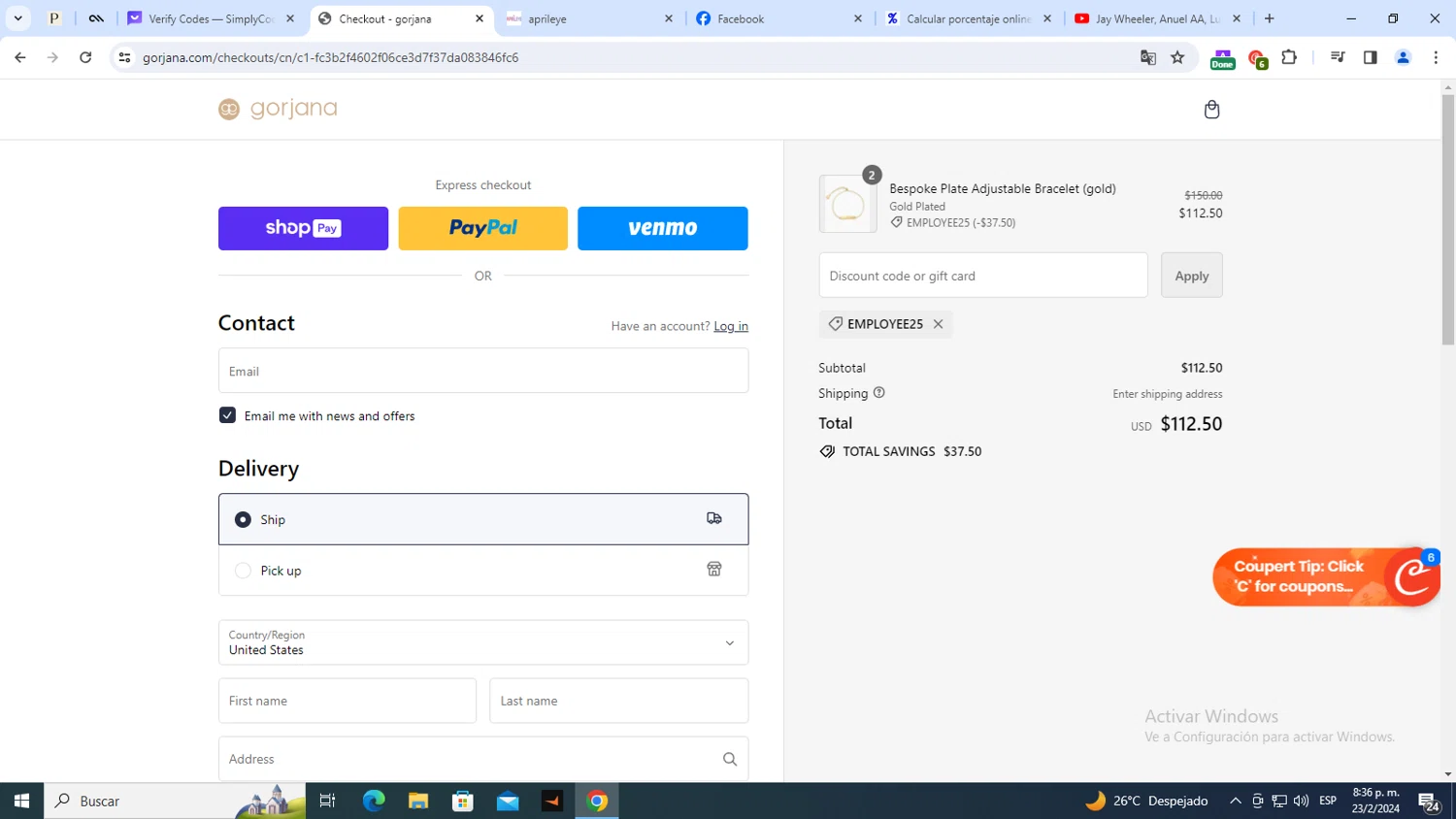Open the Chrome three-dot menu

(x=1436, y=57)
